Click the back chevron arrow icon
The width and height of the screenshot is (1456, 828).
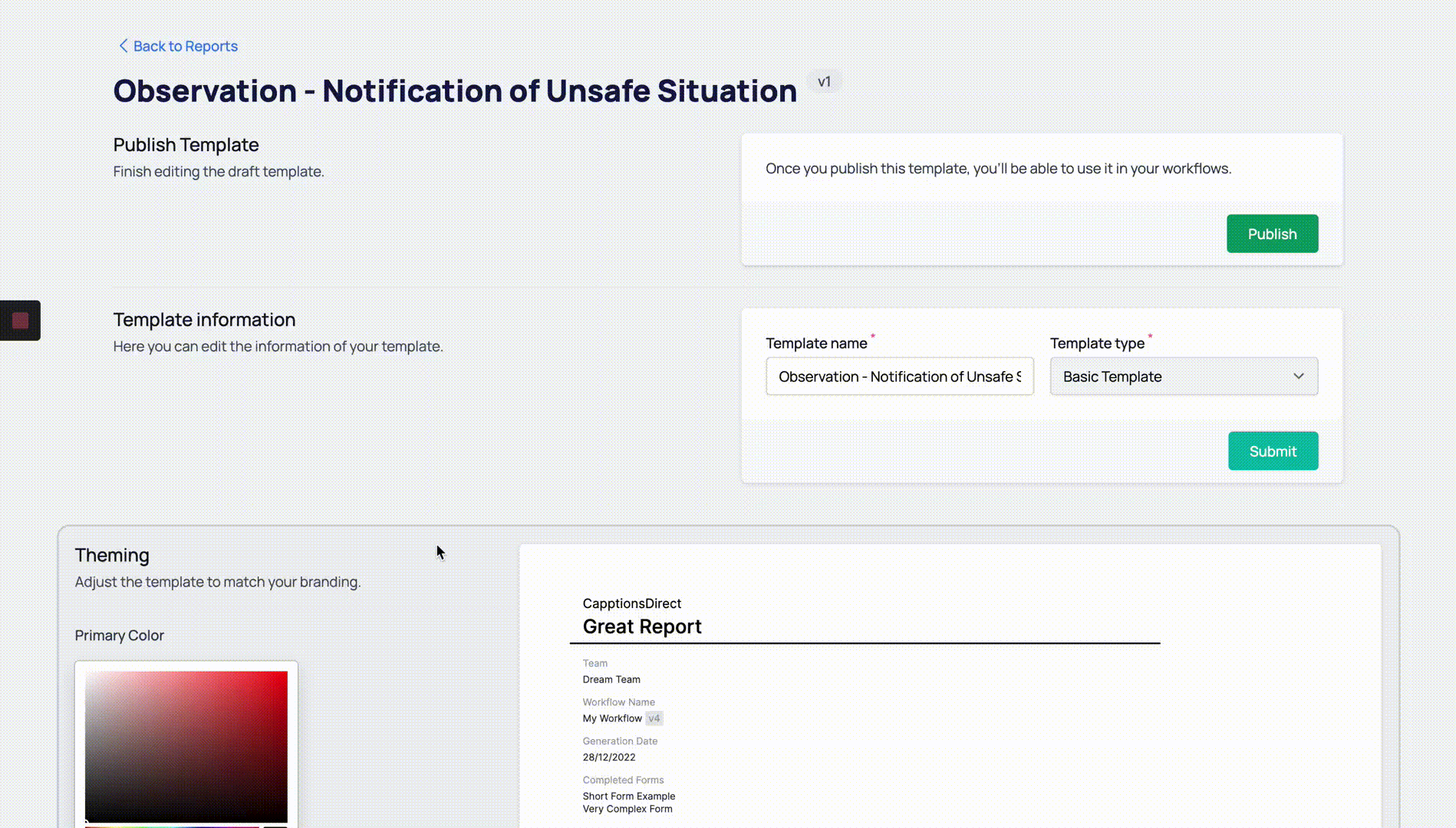[123, 46]
